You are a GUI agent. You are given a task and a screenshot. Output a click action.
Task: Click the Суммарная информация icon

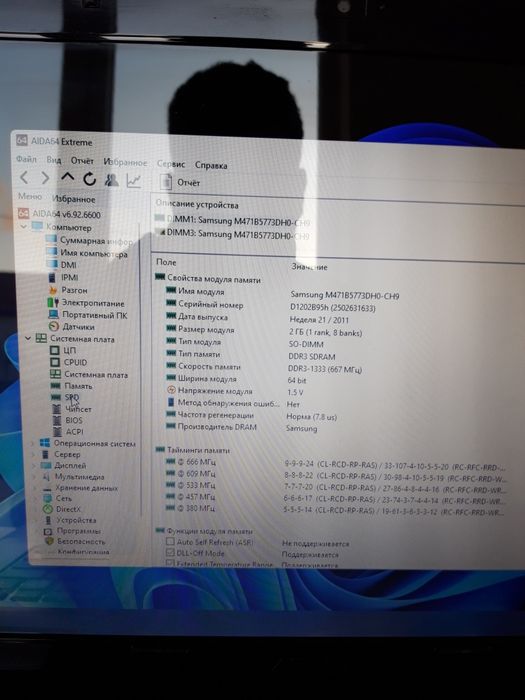(x=51, y=239)
